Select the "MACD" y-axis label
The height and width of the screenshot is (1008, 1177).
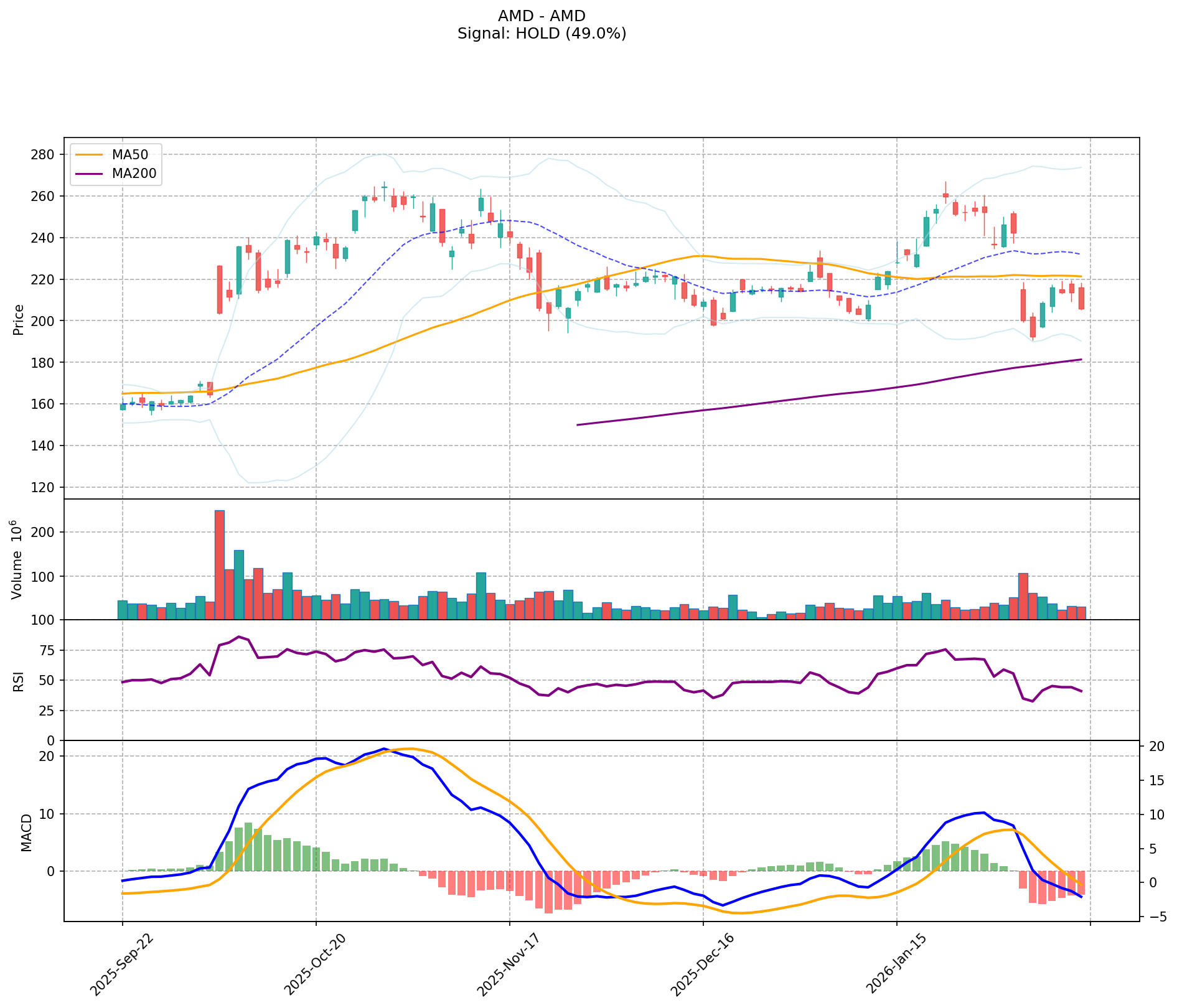coord(26,832)
